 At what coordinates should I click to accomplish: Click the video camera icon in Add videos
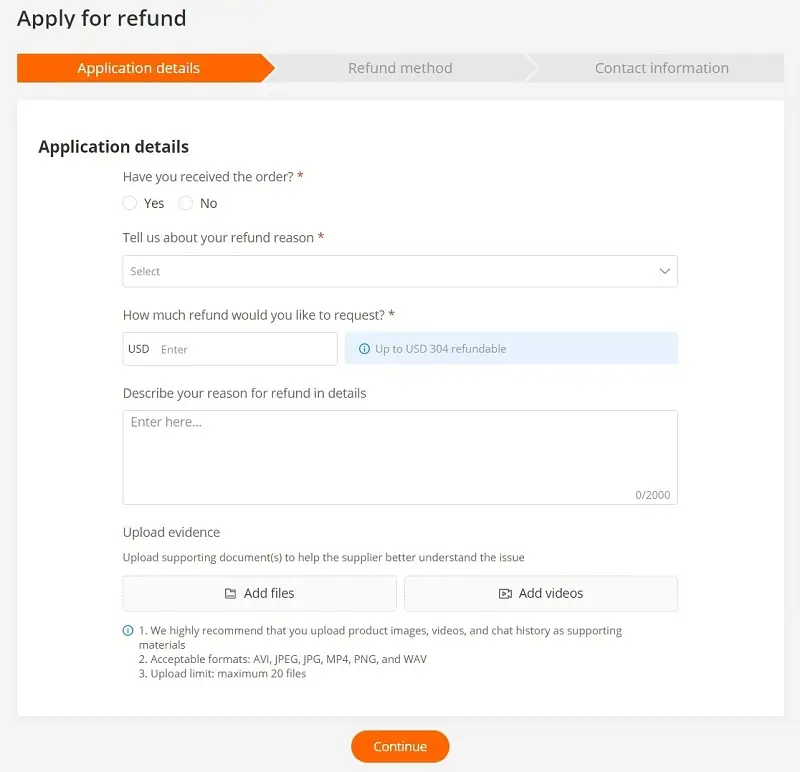(x=505, y=594)
